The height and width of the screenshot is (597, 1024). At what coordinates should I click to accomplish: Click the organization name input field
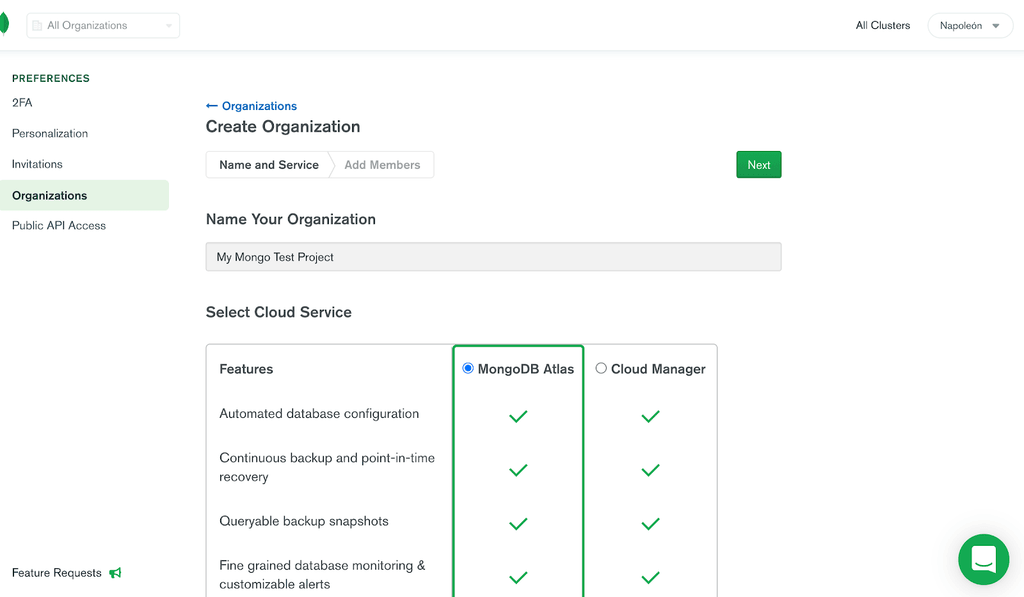click(493, 257)
